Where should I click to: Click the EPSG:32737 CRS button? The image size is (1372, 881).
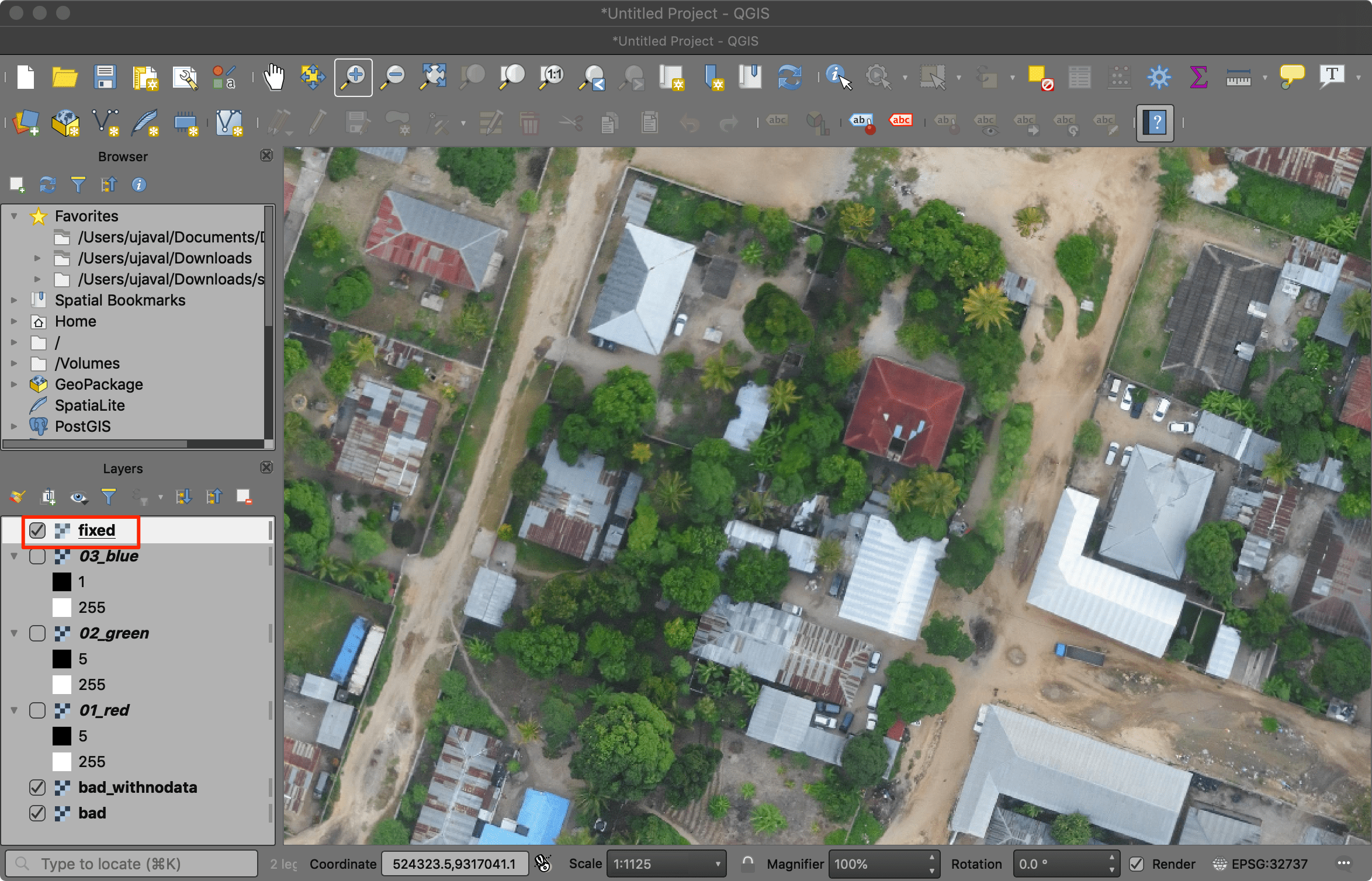[1261, 864]
